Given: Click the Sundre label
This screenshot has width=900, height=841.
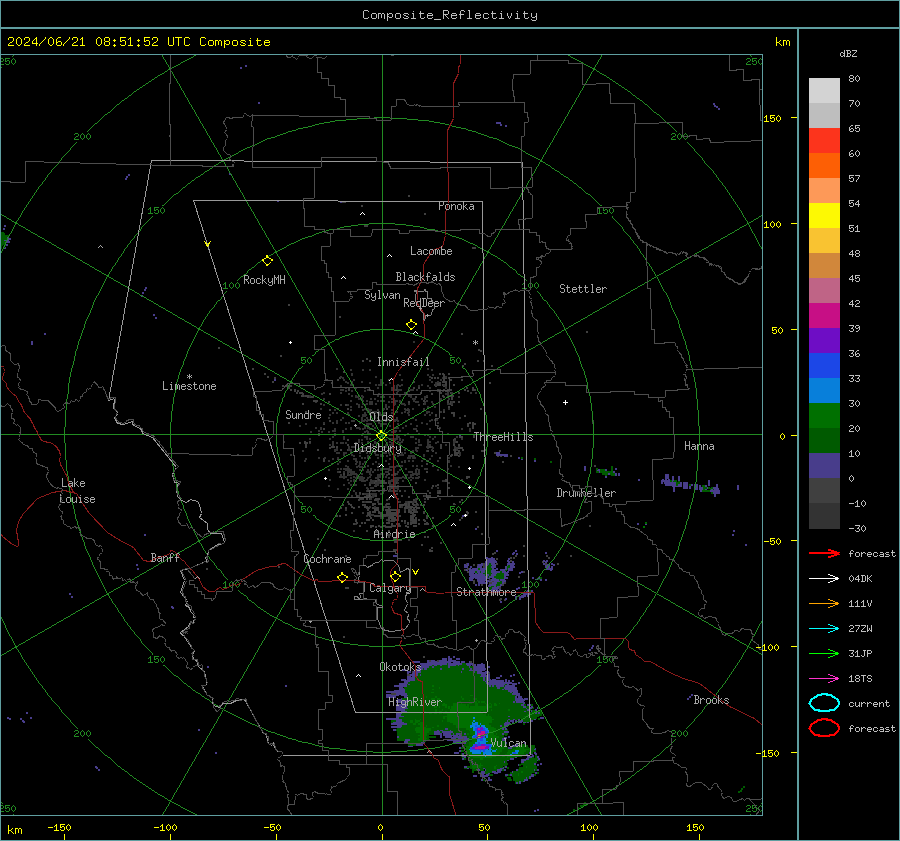Looking at the screenshot, I should [303, 414].
